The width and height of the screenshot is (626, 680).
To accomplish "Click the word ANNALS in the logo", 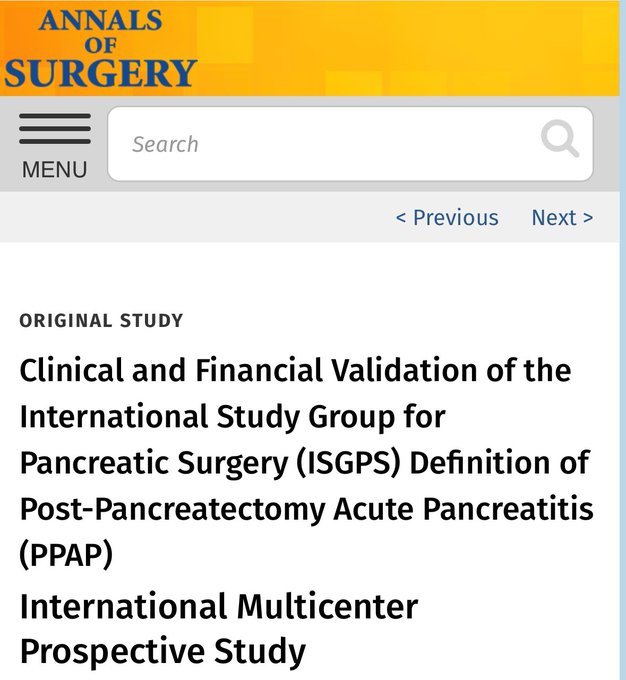I will click(101, 20).
